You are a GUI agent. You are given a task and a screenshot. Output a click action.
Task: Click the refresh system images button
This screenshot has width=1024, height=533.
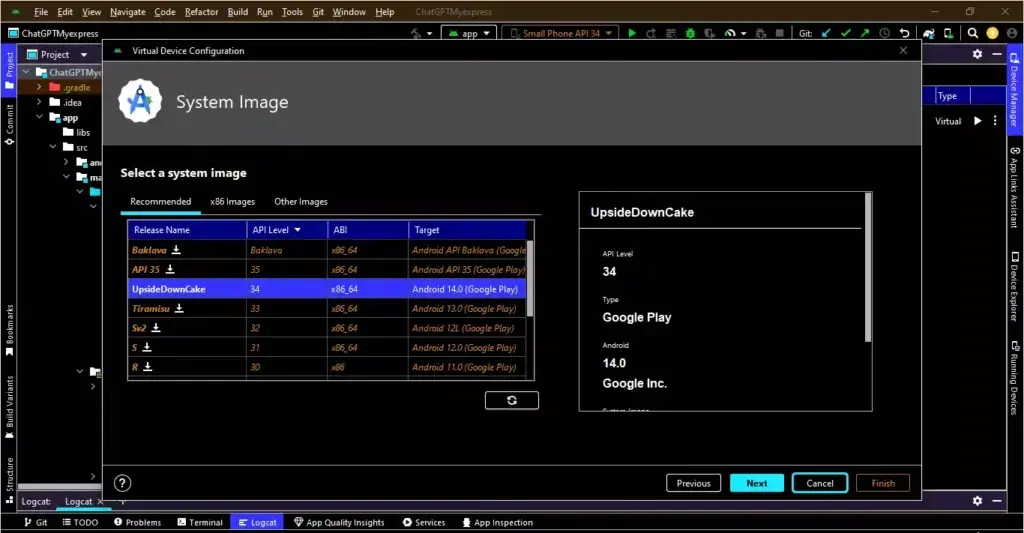(512, 400)
